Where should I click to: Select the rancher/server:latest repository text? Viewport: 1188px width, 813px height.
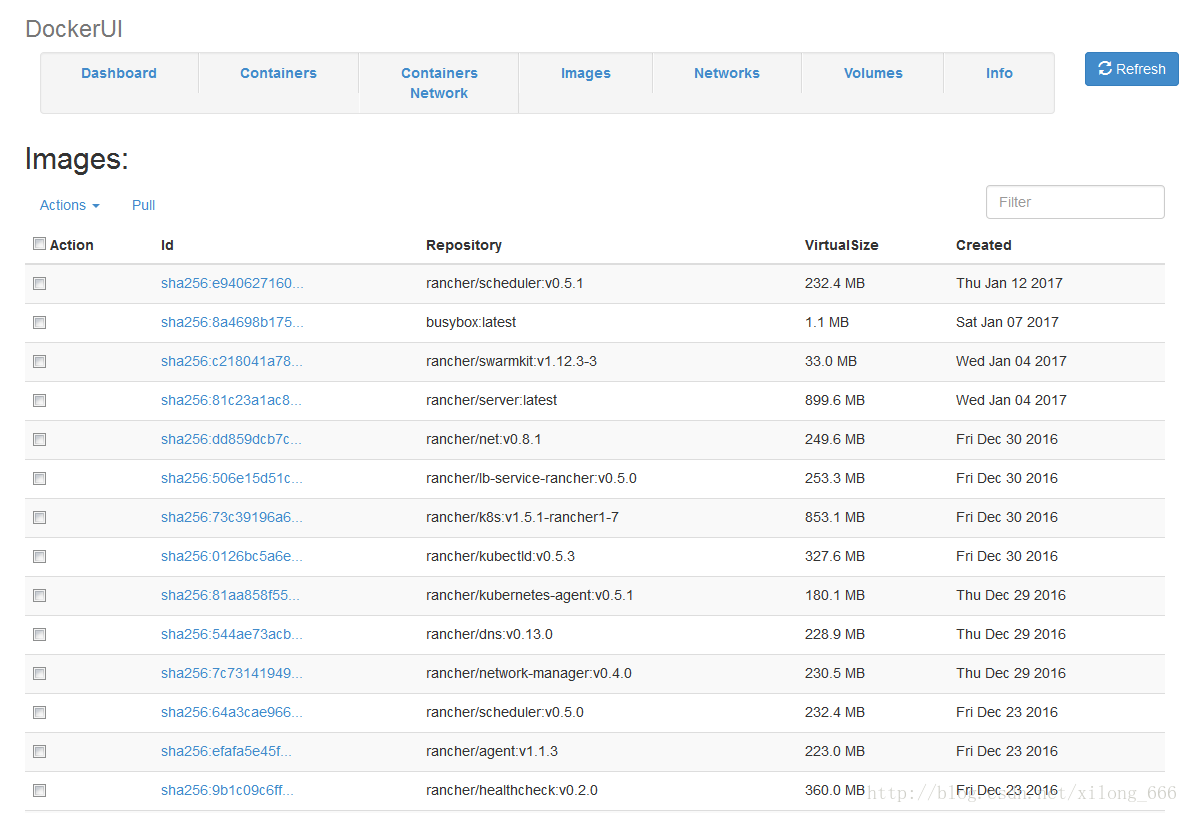pos(492,400)
